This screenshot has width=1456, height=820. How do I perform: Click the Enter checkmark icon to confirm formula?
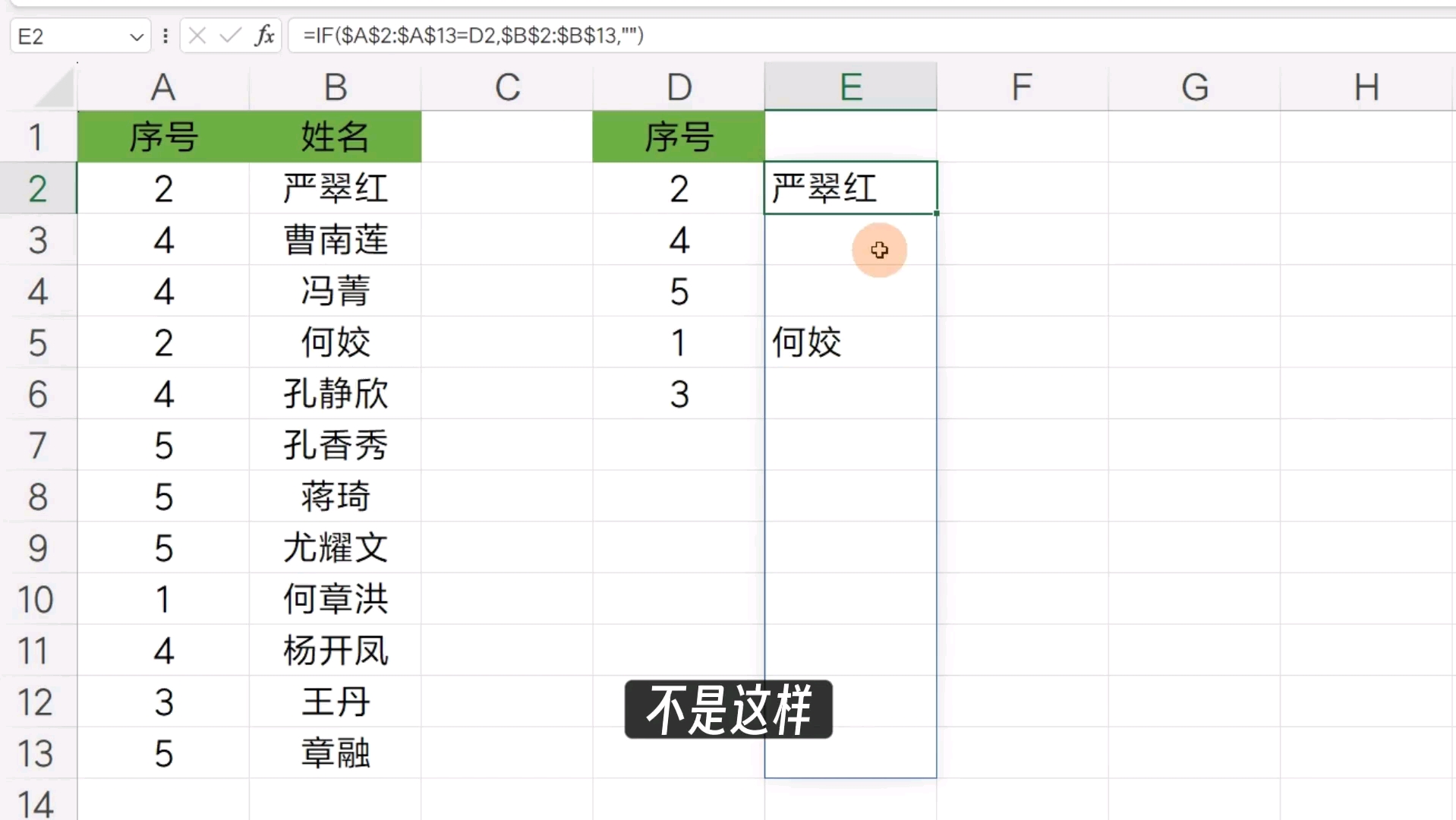(x=230, y=35)
